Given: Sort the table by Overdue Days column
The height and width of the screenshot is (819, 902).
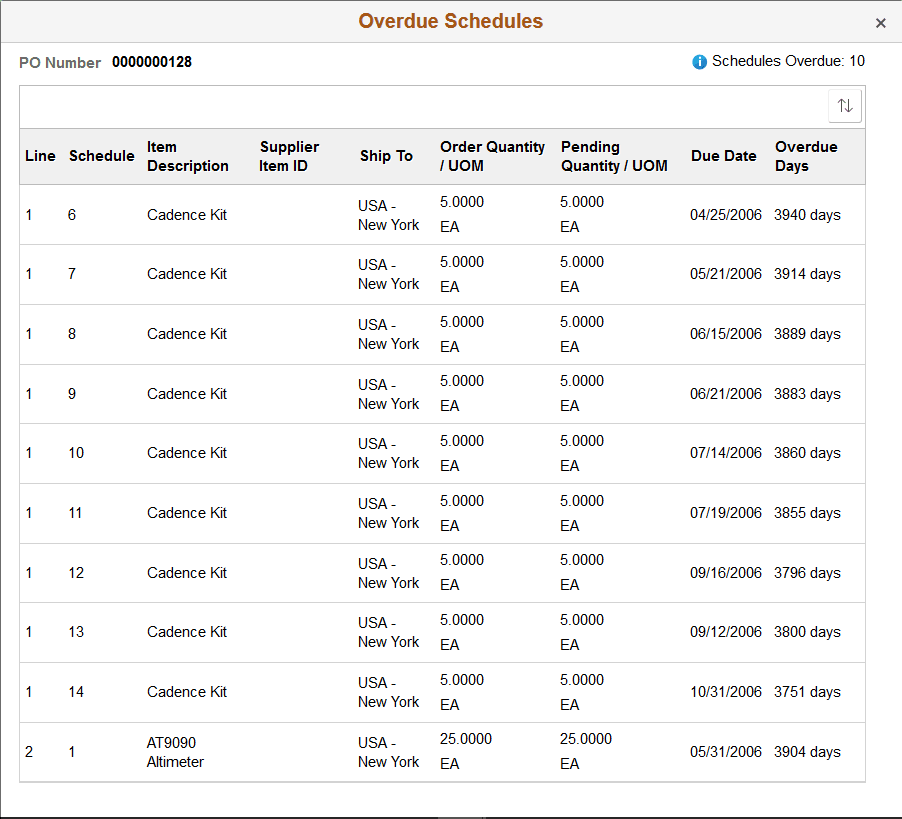Looking at the screenshot, I should pos(806,156).
